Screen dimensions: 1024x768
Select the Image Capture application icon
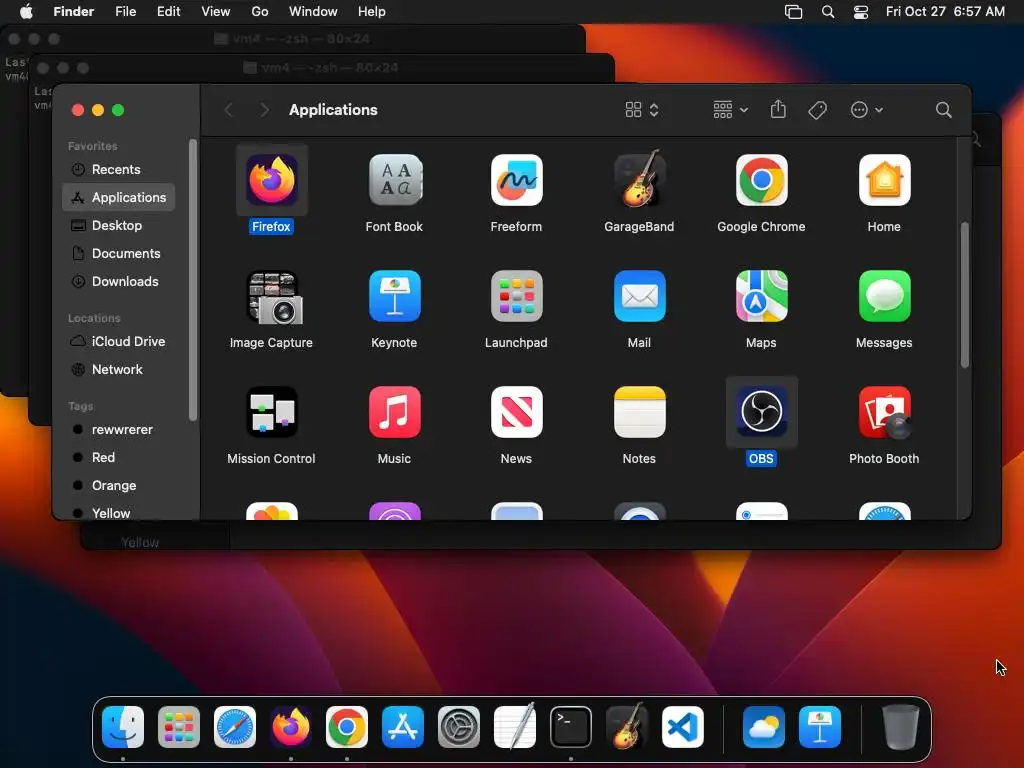(273, 297)
